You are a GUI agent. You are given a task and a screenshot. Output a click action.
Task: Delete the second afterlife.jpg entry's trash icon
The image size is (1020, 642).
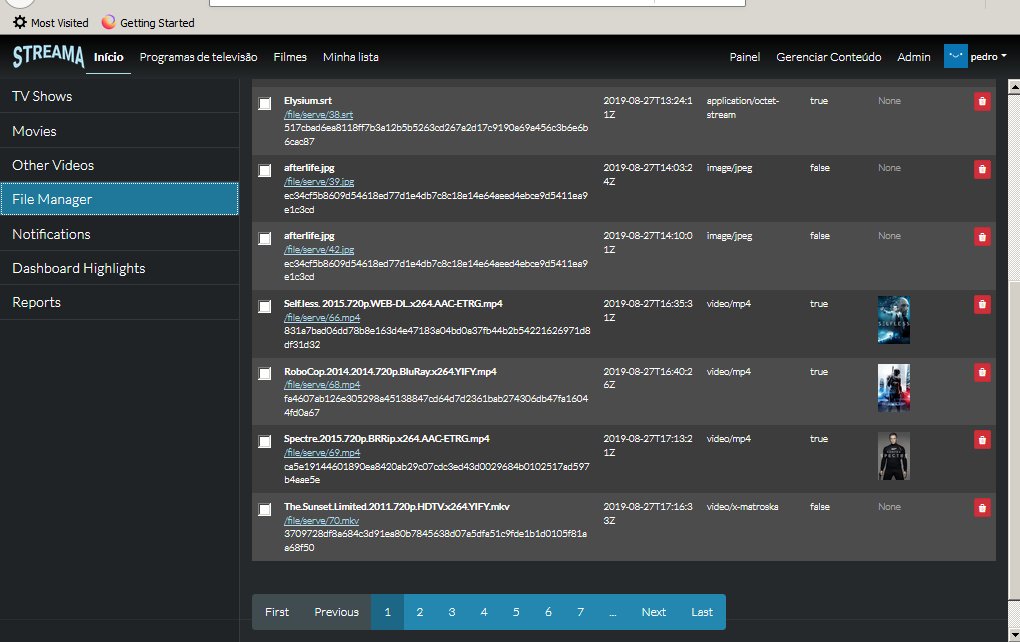click(x=981, y=238)
